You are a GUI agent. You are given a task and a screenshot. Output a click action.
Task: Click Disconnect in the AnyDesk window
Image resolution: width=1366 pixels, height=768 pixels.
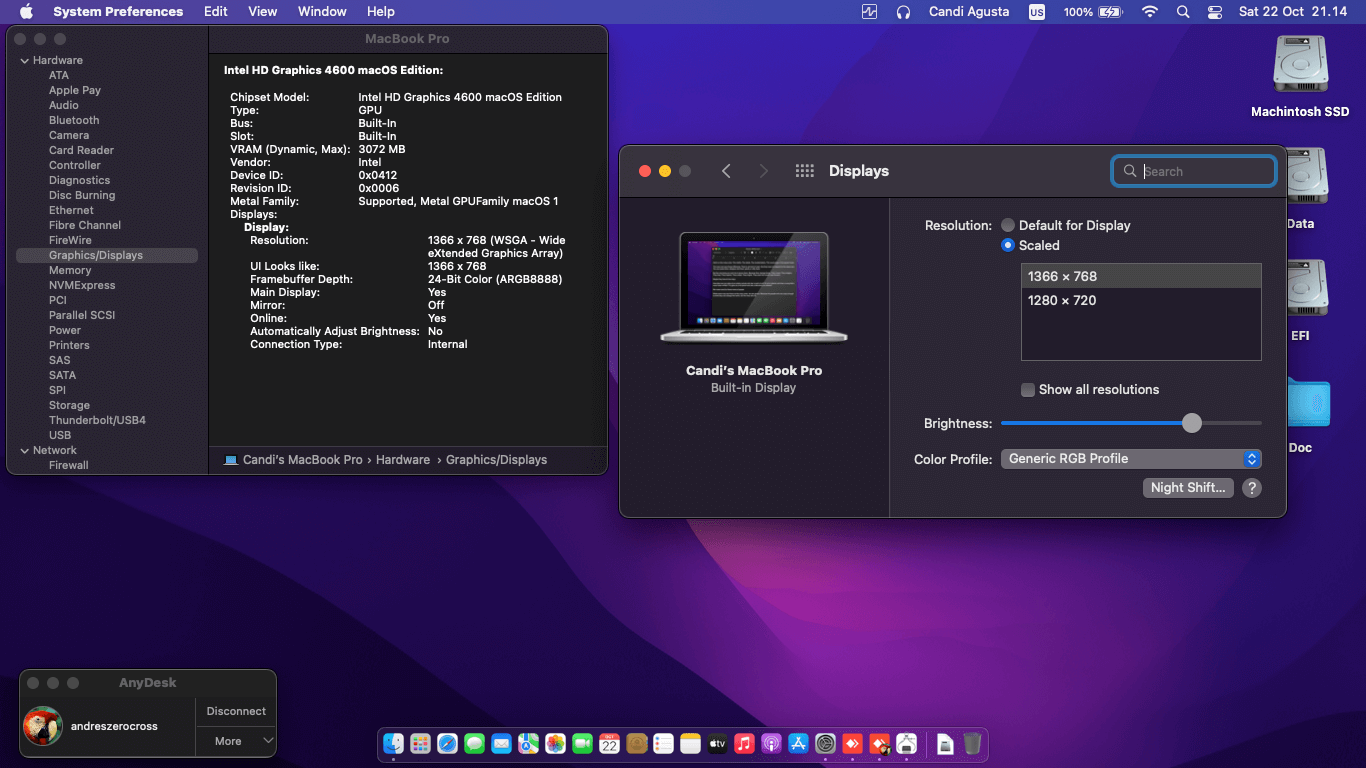(x=235, y=711)
